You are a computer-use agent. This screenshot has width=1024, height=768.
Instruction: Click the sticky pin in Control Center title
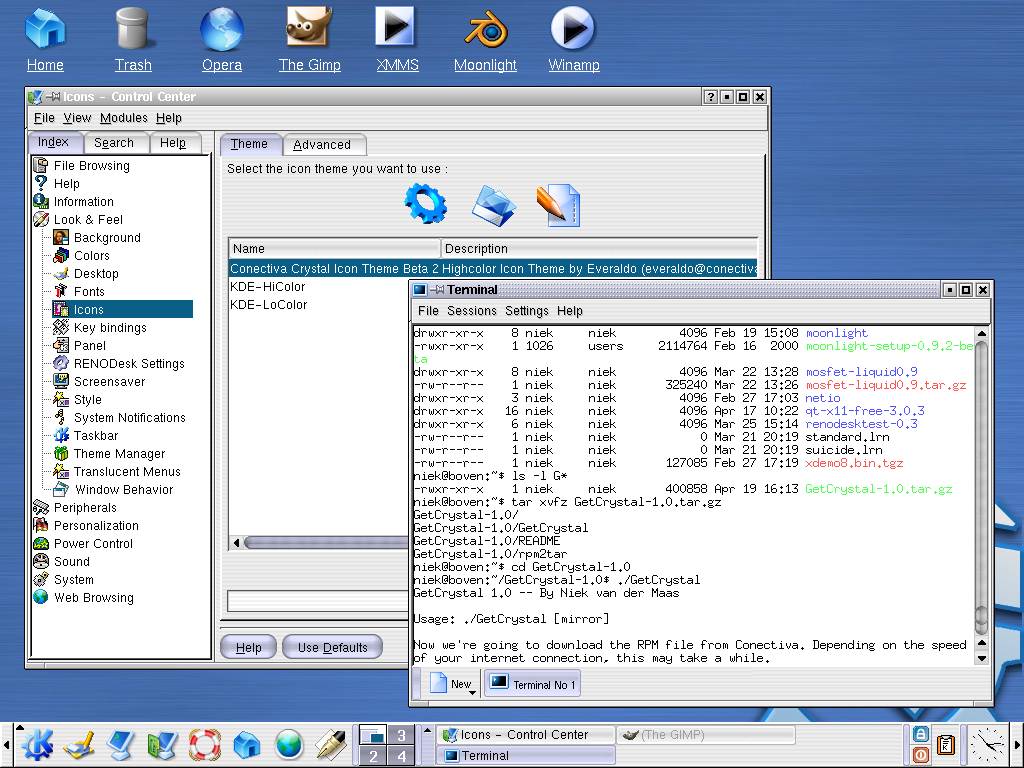[54, 97]
